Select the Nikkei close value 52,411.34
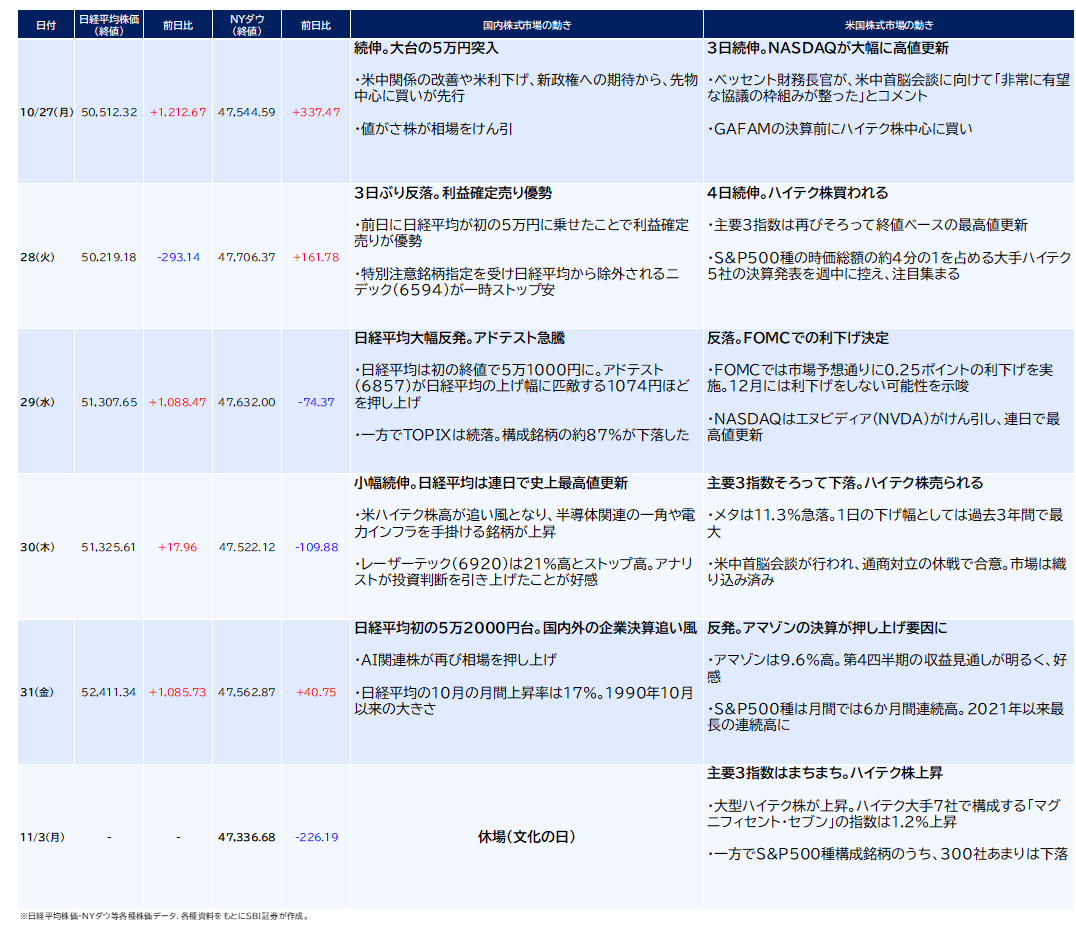This screenshot has width=1076, height=931. tap(109, 692)
